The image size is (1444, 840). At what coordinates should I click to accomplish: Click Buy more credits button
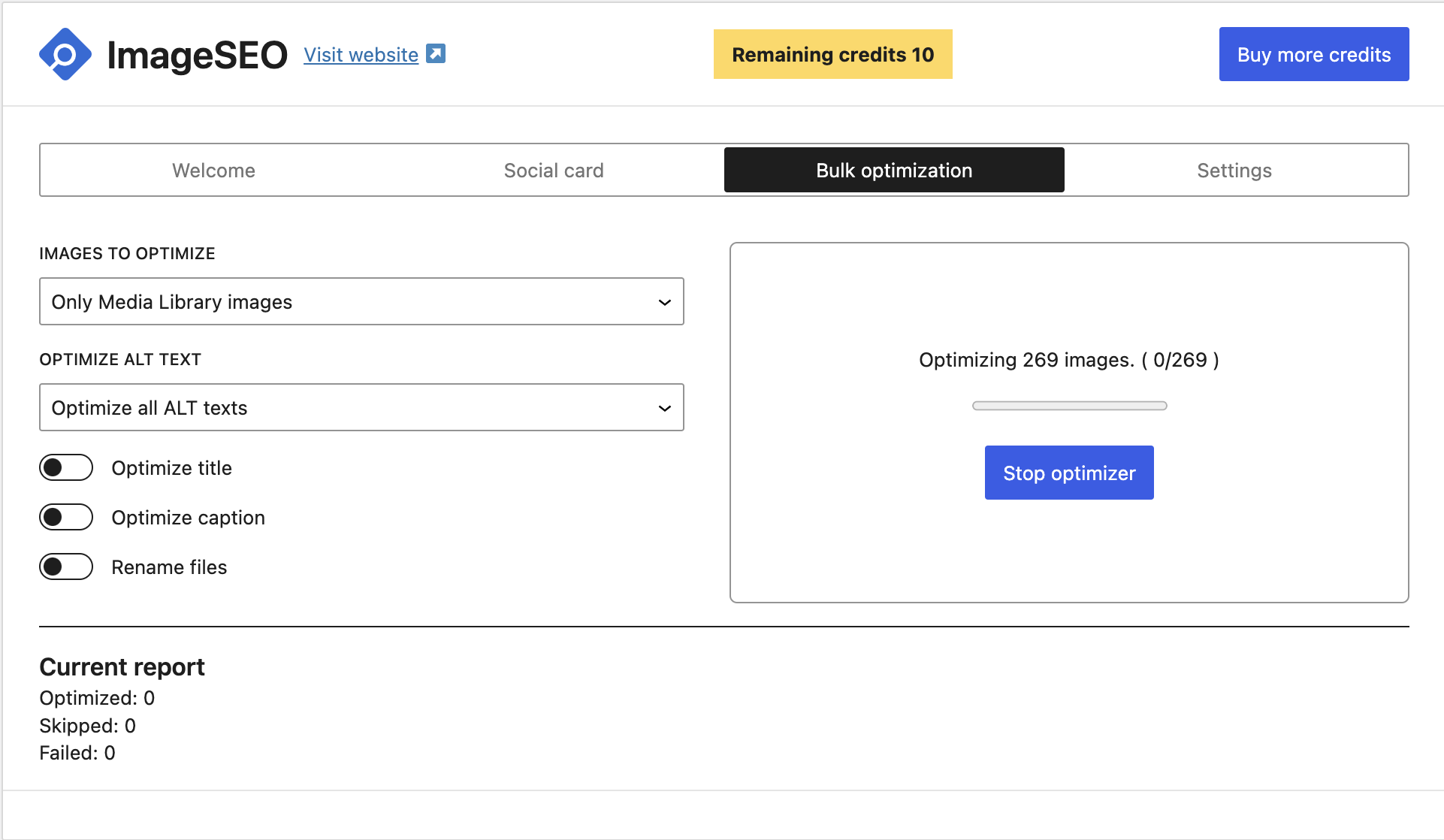(x=1313, y=54)
